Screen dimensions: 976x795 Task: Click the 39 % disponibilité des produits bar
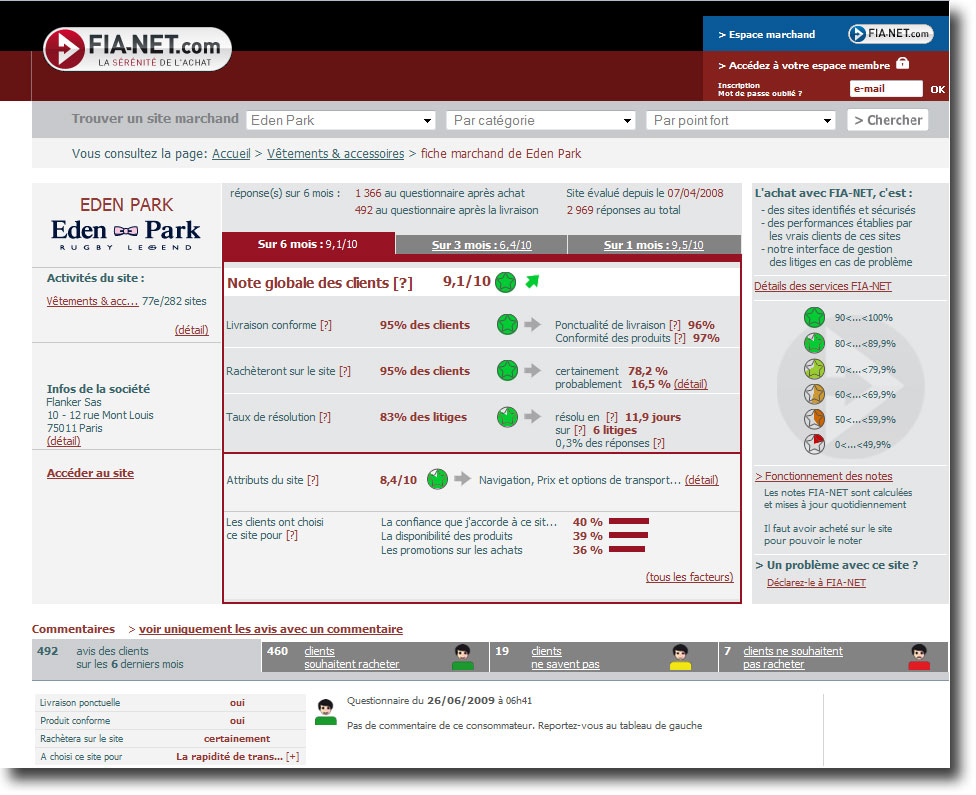[x=628, y=535]
